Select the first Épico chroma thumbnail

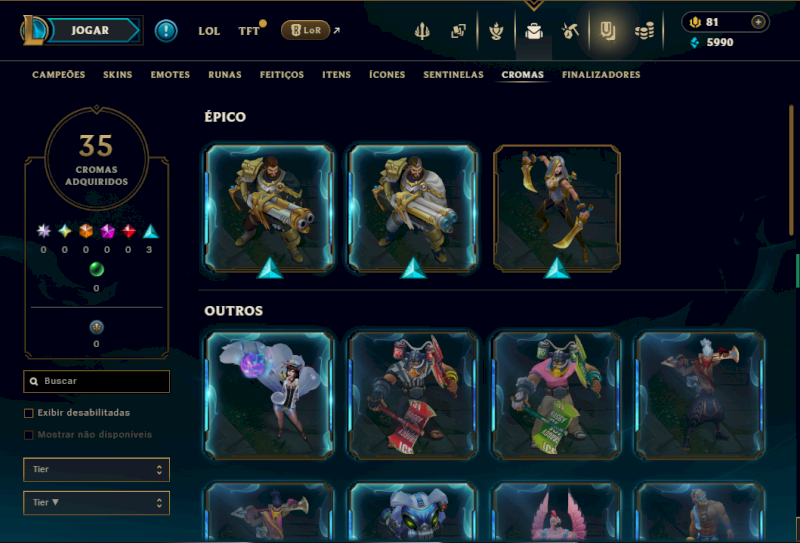(269, 207)
